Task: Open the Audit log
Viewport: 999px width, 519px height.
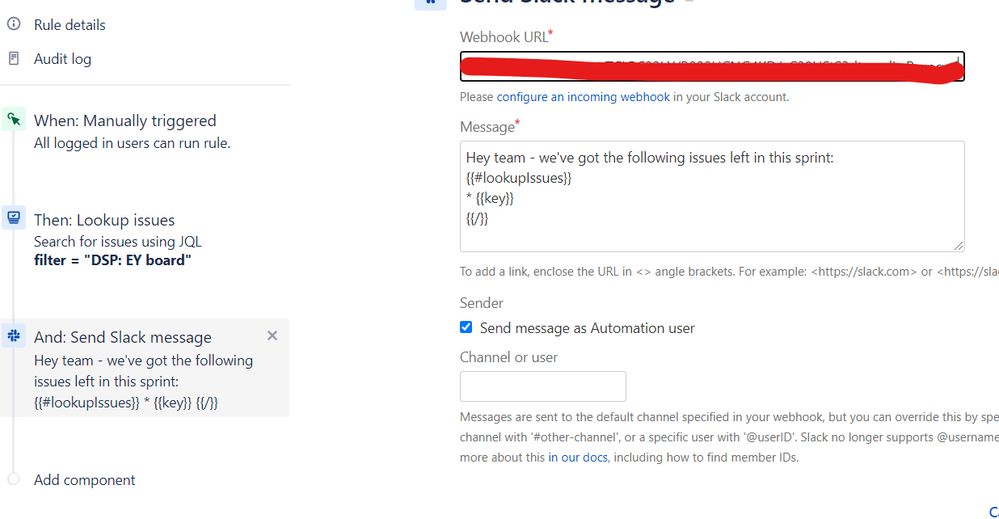Action: coord(62,59)
